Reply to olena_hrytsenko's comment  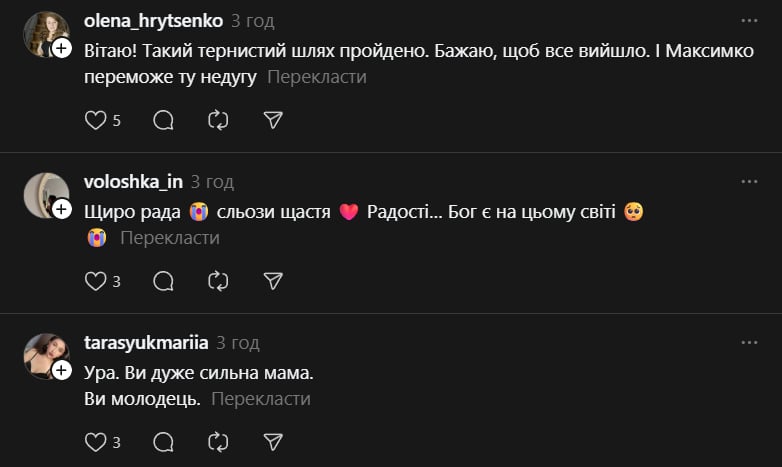tap(163, 120)
